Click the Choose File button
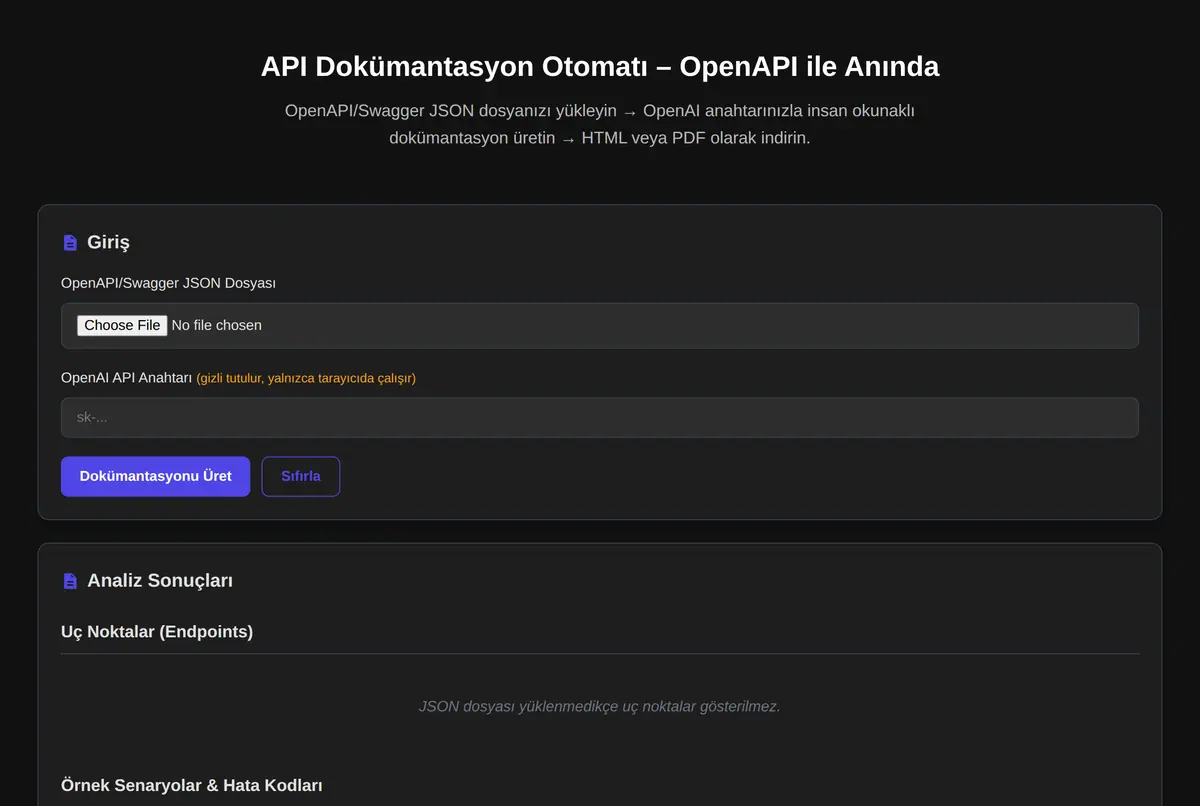1200x806 pixels. [x=122, y=325]
